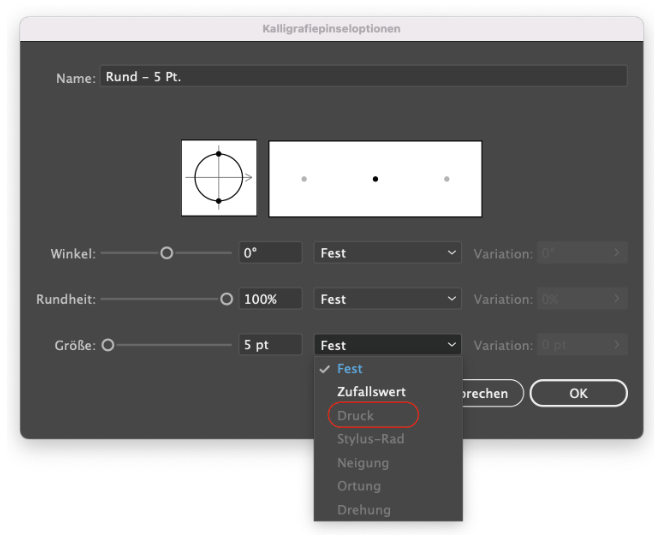Image resolution: width=661 pixels, height=545 pixels.
Task: Select the 'Druck' option in the list
Action: (356, 415)
